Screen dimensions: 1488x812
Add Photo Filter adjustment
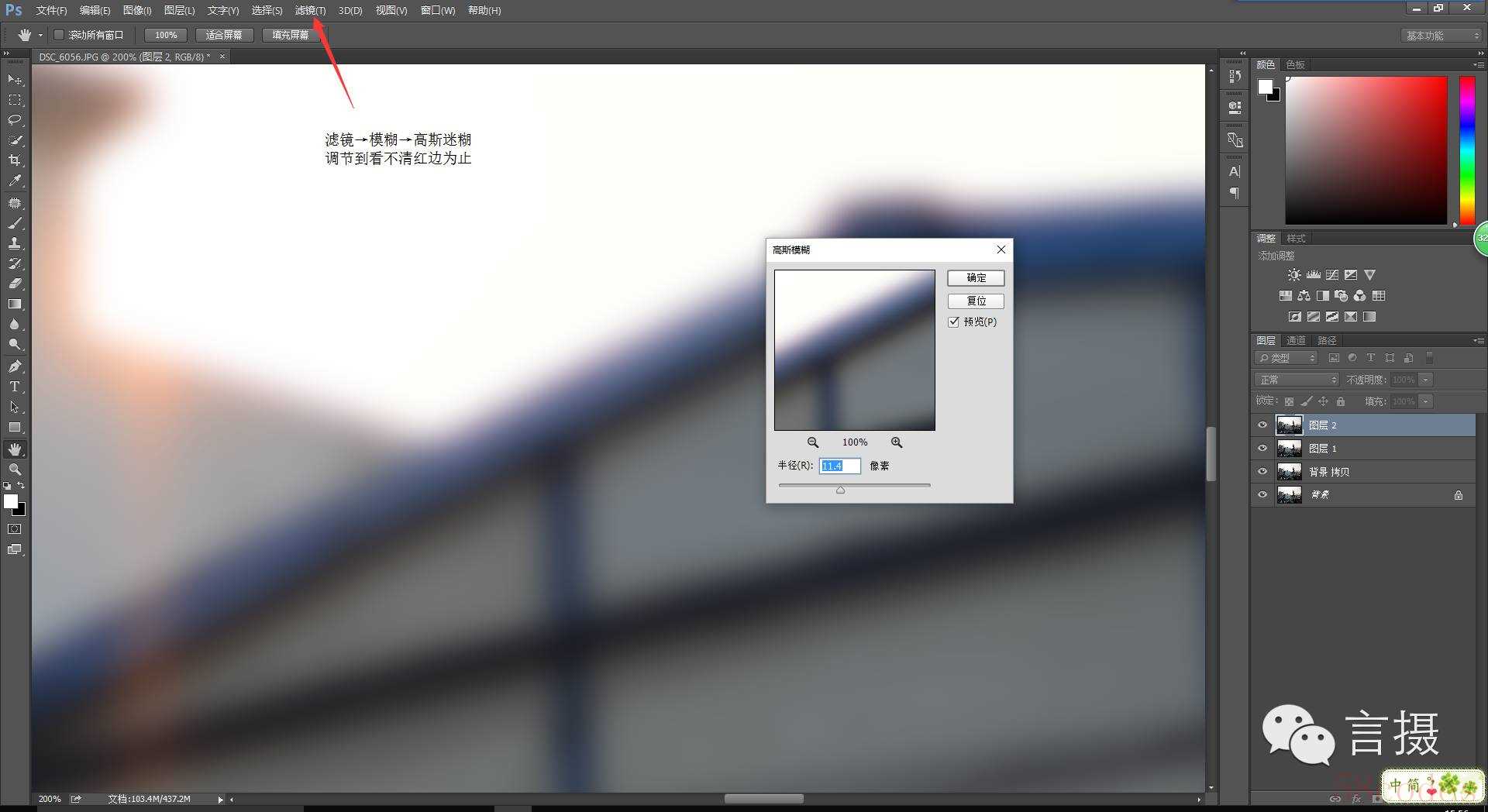click(1342, 296)
